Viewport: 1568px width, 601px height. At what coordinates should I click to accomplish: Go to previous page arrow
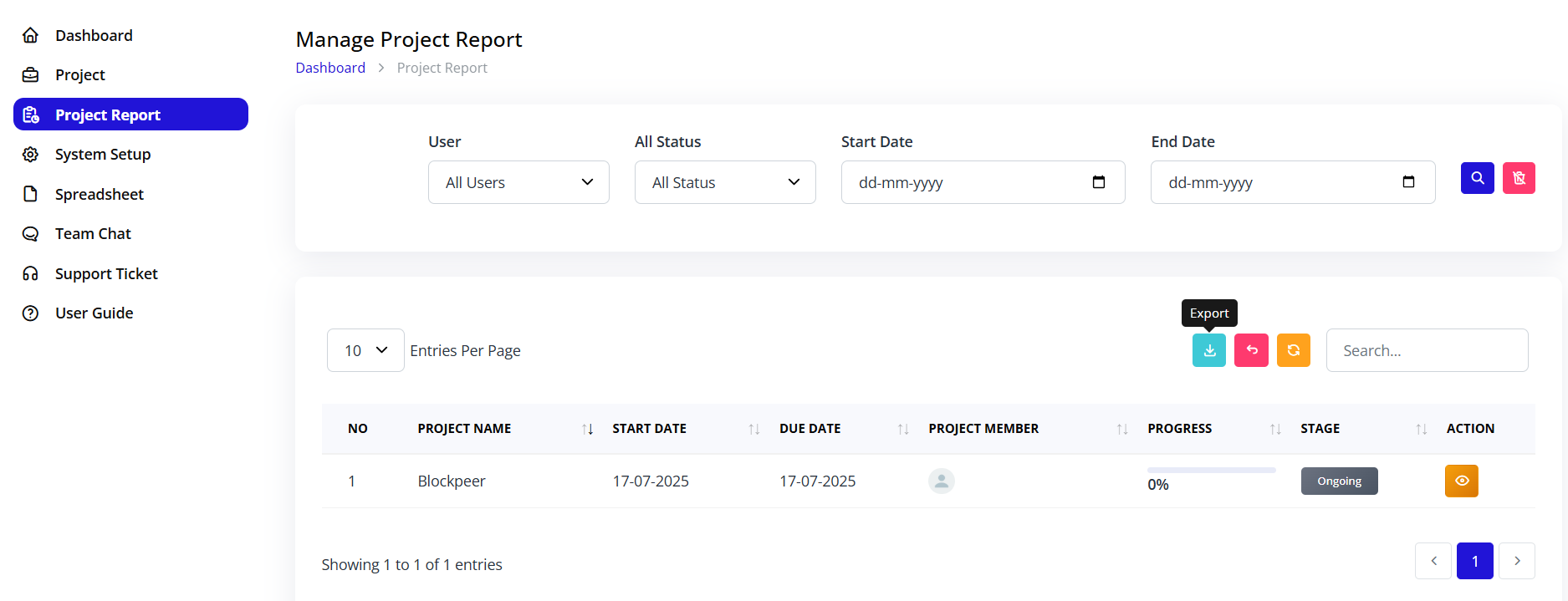point(1433,561)
